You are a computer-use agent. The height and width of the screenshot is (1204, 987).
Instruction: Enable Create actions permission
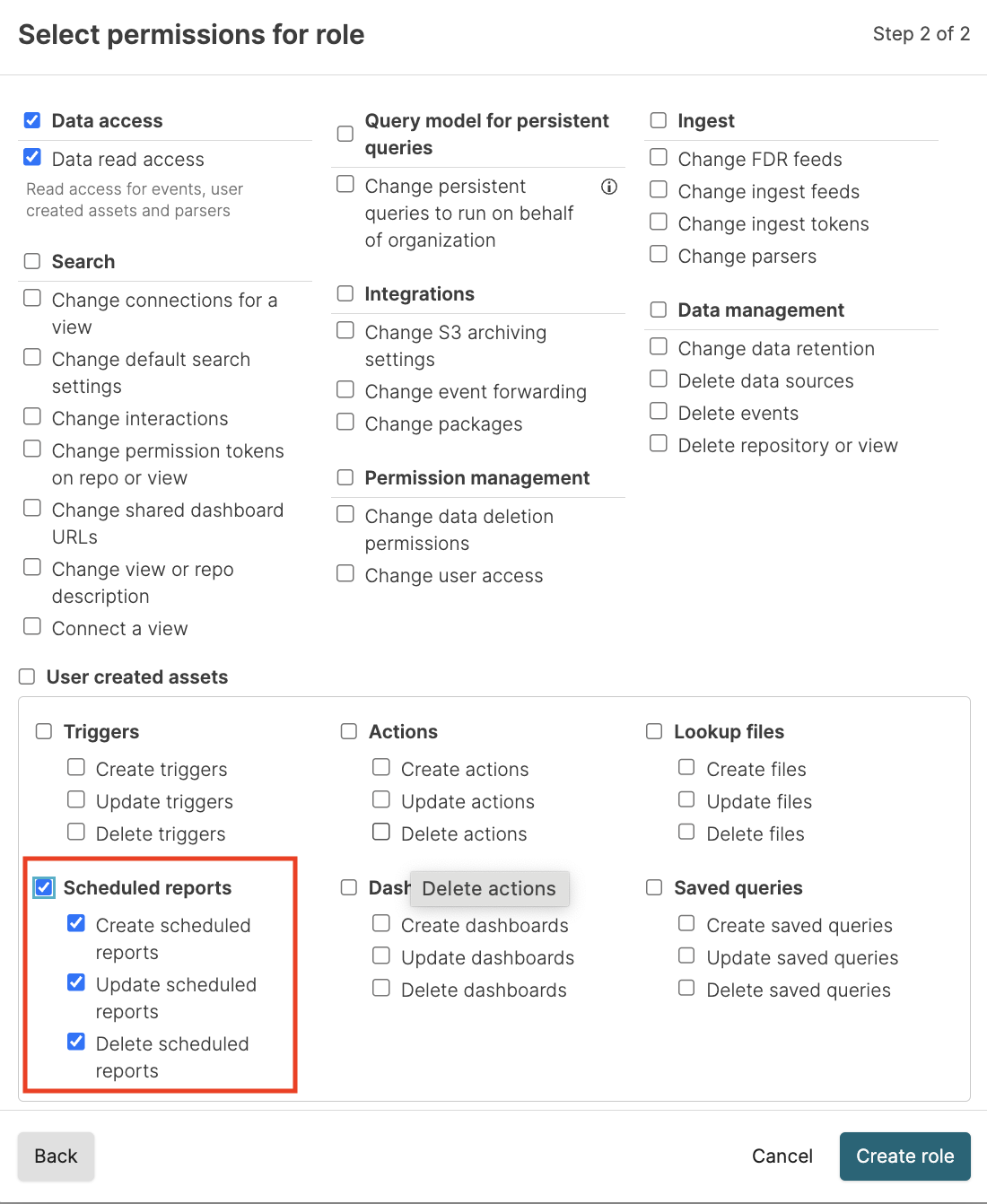[x=381, y=768]
